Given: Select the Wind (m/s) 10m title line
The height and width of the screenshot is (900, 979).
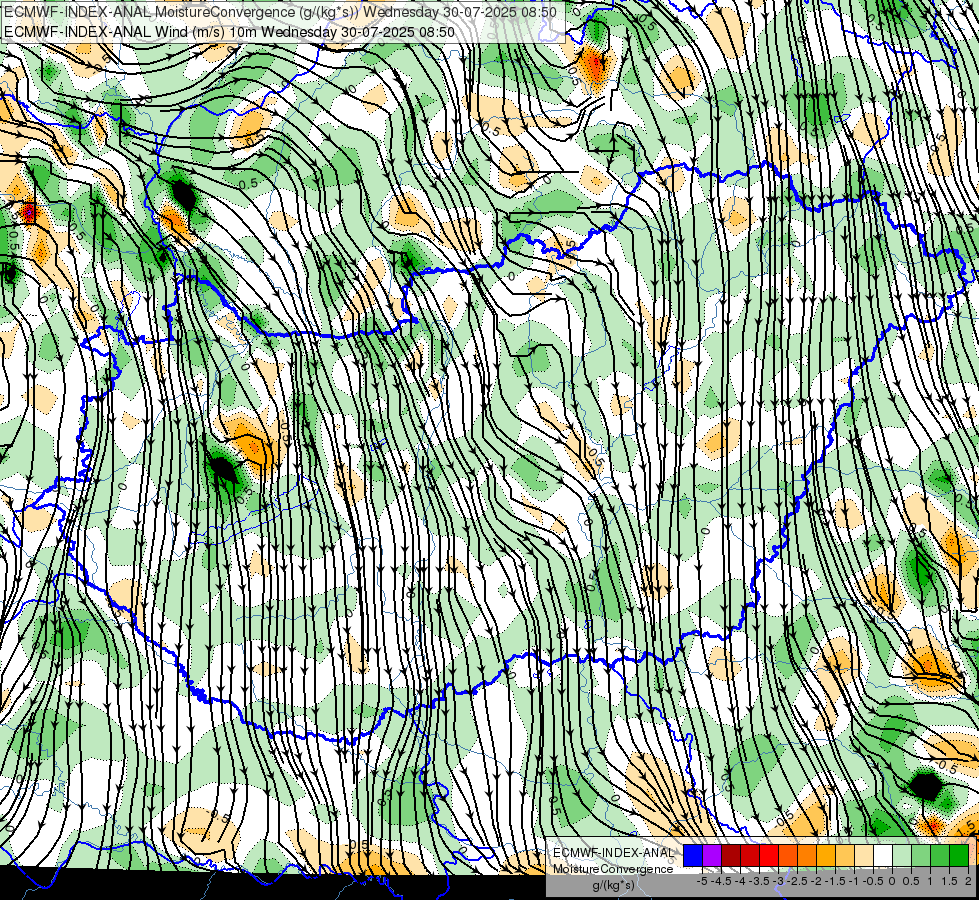Looking at the screenshot, I should click(x=230, y=32).
